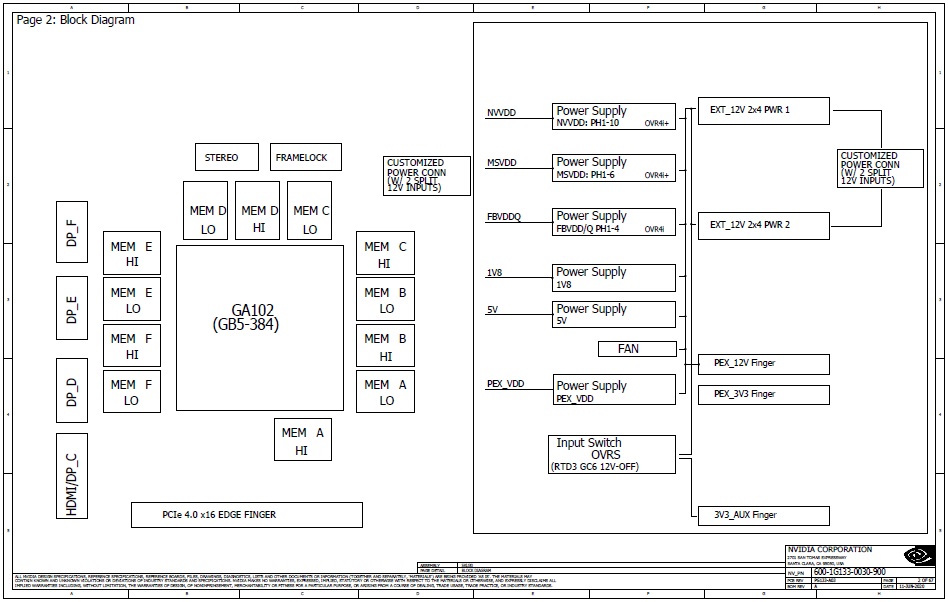Select the PCIe 4.0 x16 EDGE FINGER block
This screenshot has width=948, height=602.
(247, 515)
